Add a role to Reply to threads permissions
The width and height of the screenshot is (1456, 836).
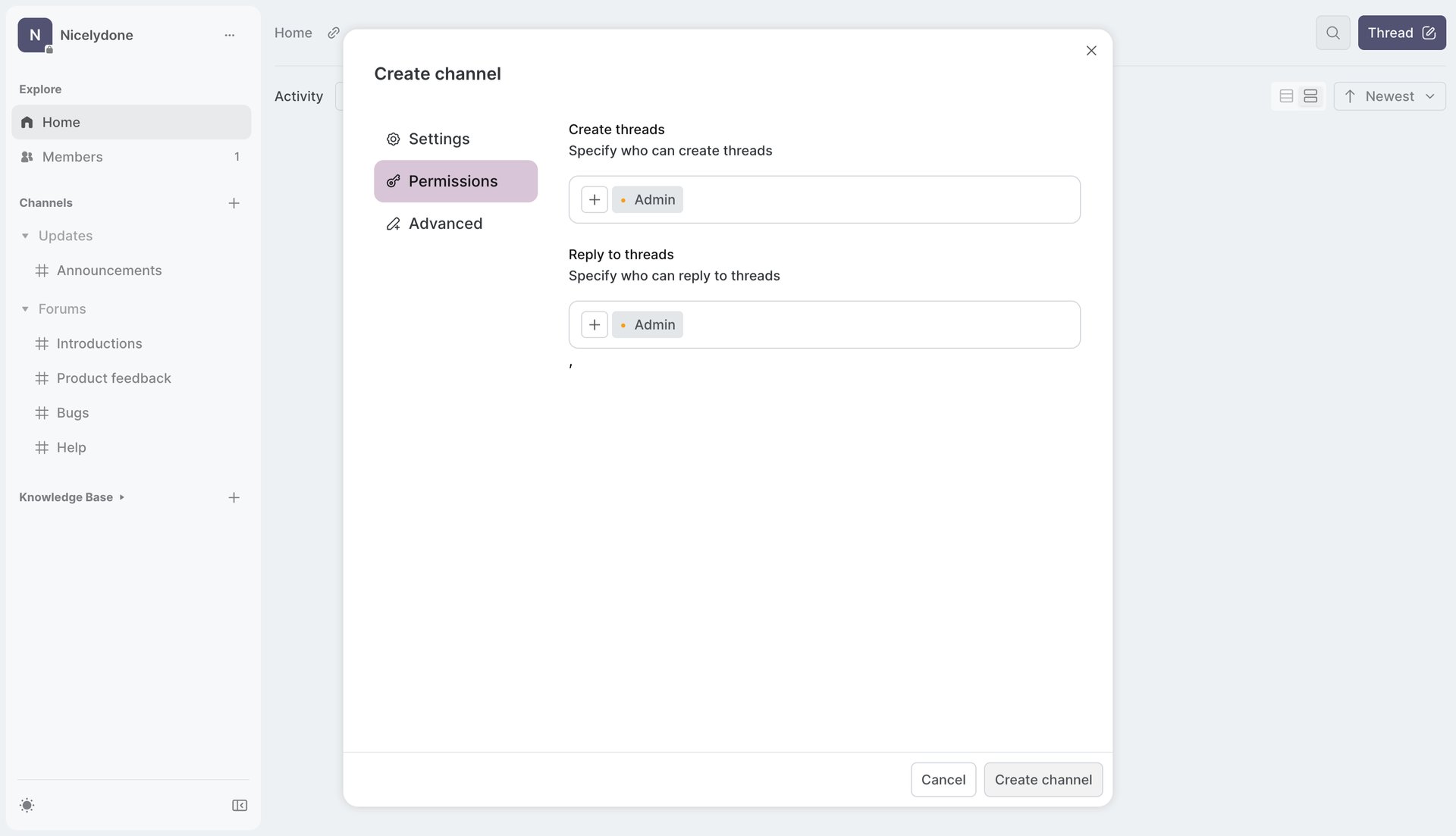pos(594,324)
